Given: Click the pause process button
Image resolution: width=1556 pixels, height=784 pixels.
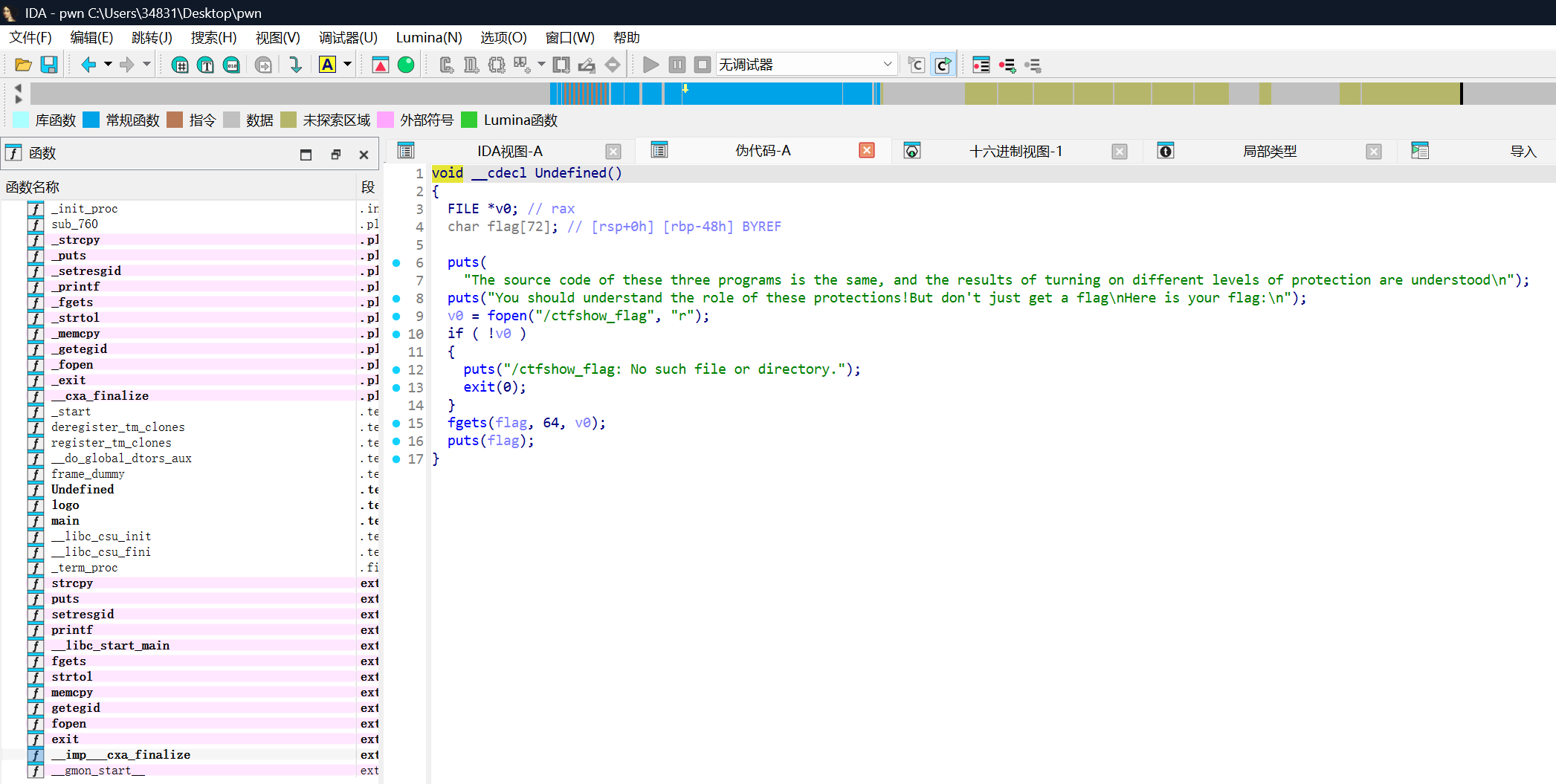Looking at the screenshot, I should point(677,65).
